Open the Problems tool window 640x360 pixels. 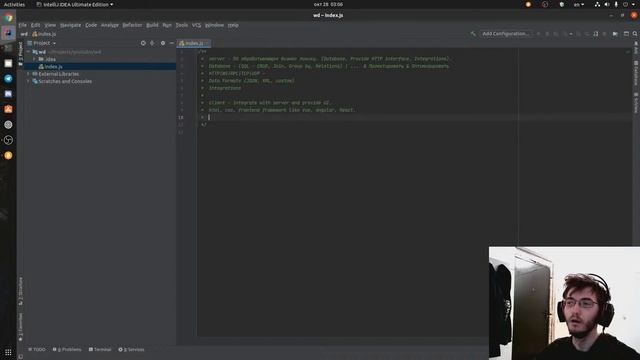tap(67, 349)
